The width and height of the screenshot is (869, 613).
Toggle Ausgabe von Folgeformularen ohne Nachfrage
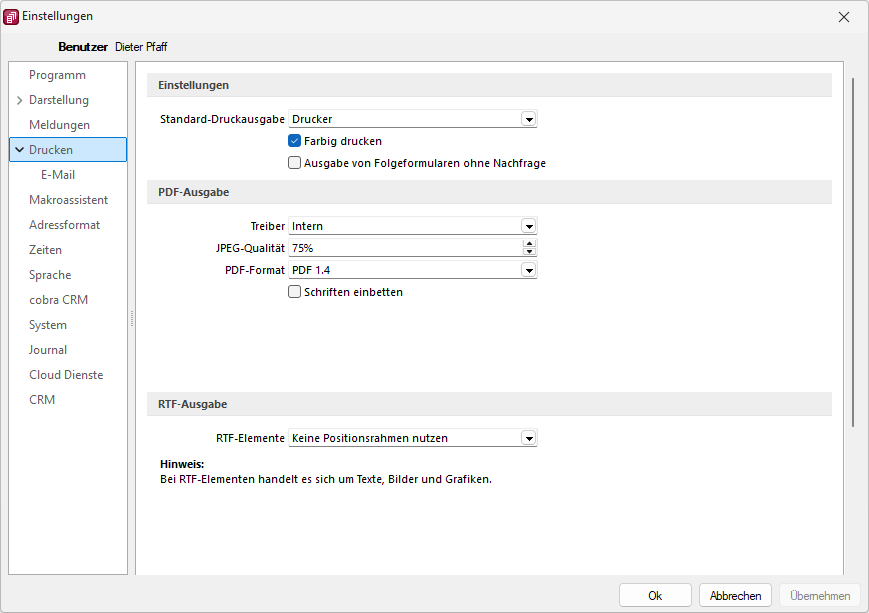point(294,163)
